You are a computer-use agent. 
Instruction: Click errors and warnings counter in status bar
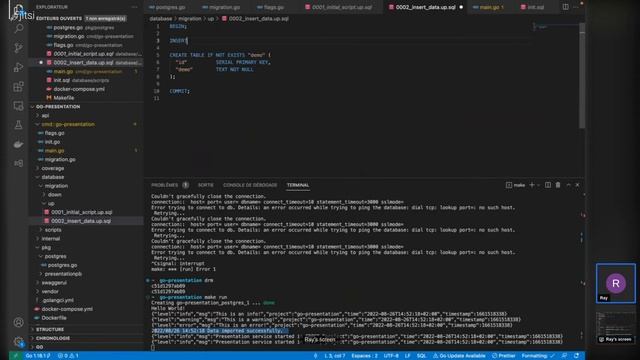pos(68,356)
